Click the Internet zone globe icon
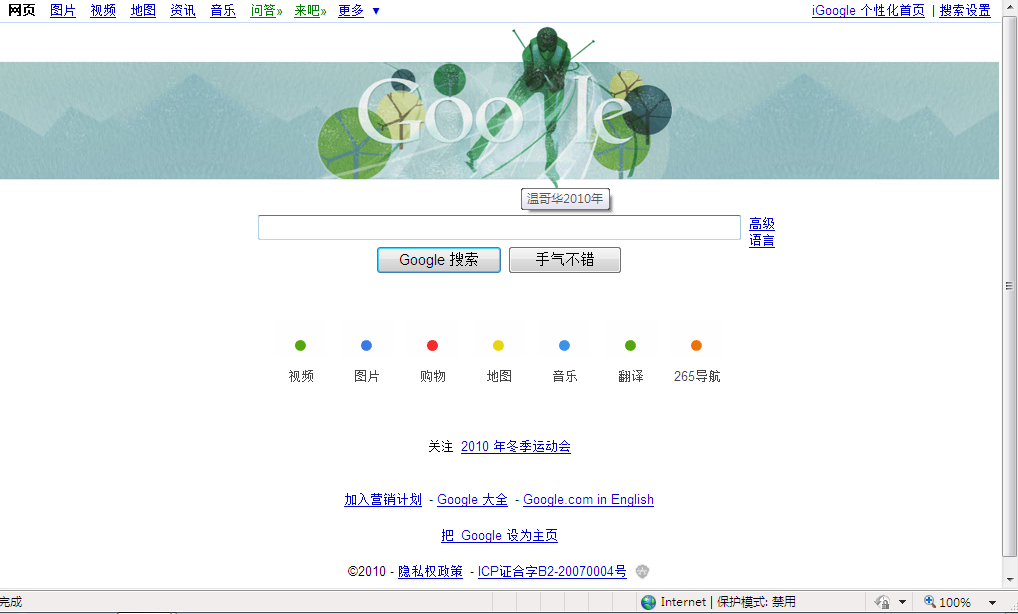 [648, 602]
